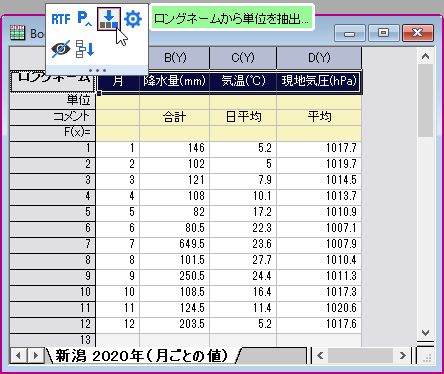Click the RTF rich text icon
This screenshot has width=444, height=374.
click(x=61, y=19)
